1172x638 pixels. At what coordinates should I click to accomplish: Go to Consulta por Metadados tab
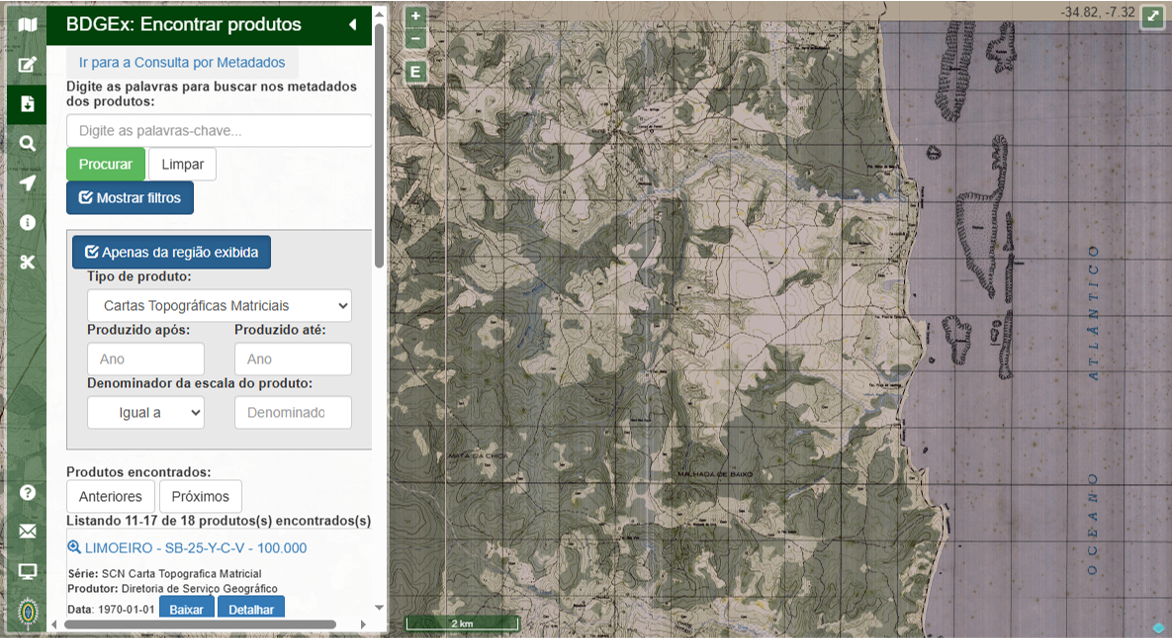[182, 62]
